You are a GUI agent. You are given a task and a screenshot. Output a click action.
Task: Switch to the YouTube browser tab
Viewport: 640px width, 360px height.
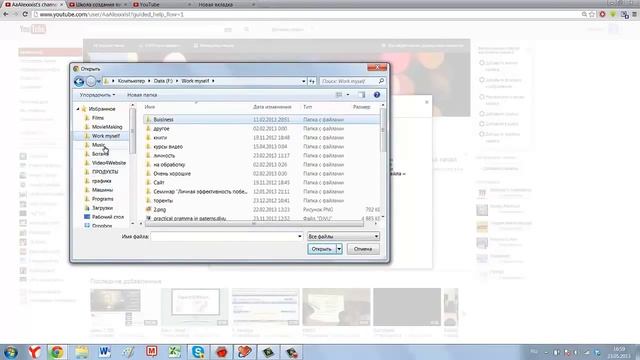[x=160, y=4]
